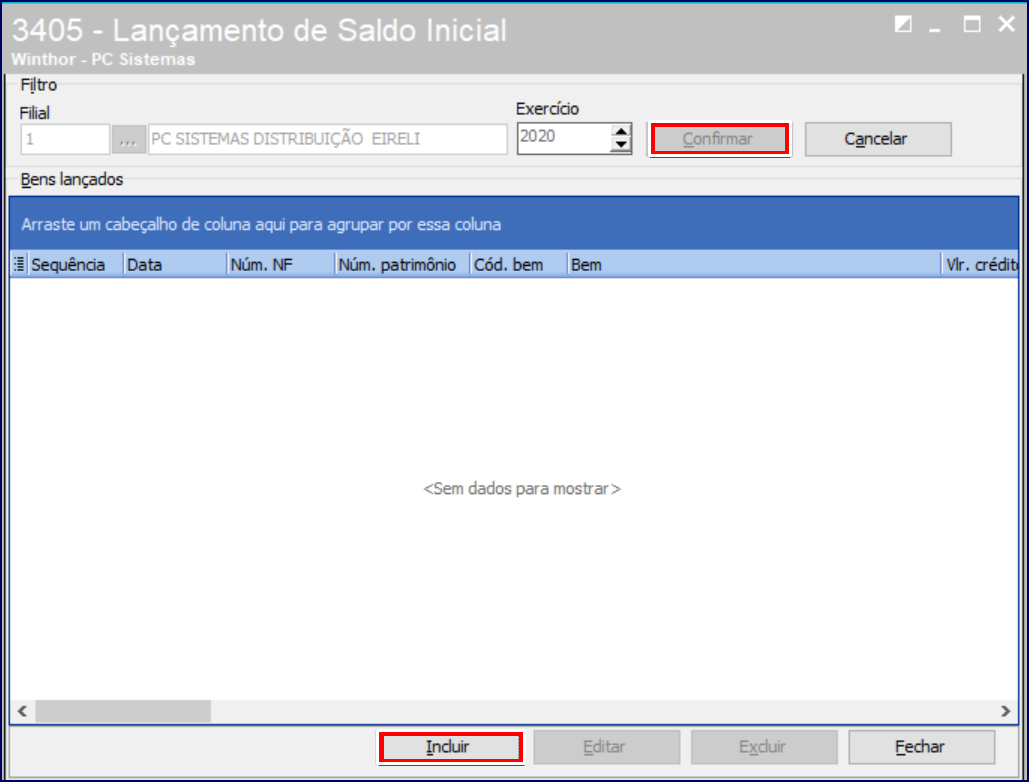This screenshot has height=782, width=1029.
Task: Sort by Núm. NF column header
Action: coord(281,264)
